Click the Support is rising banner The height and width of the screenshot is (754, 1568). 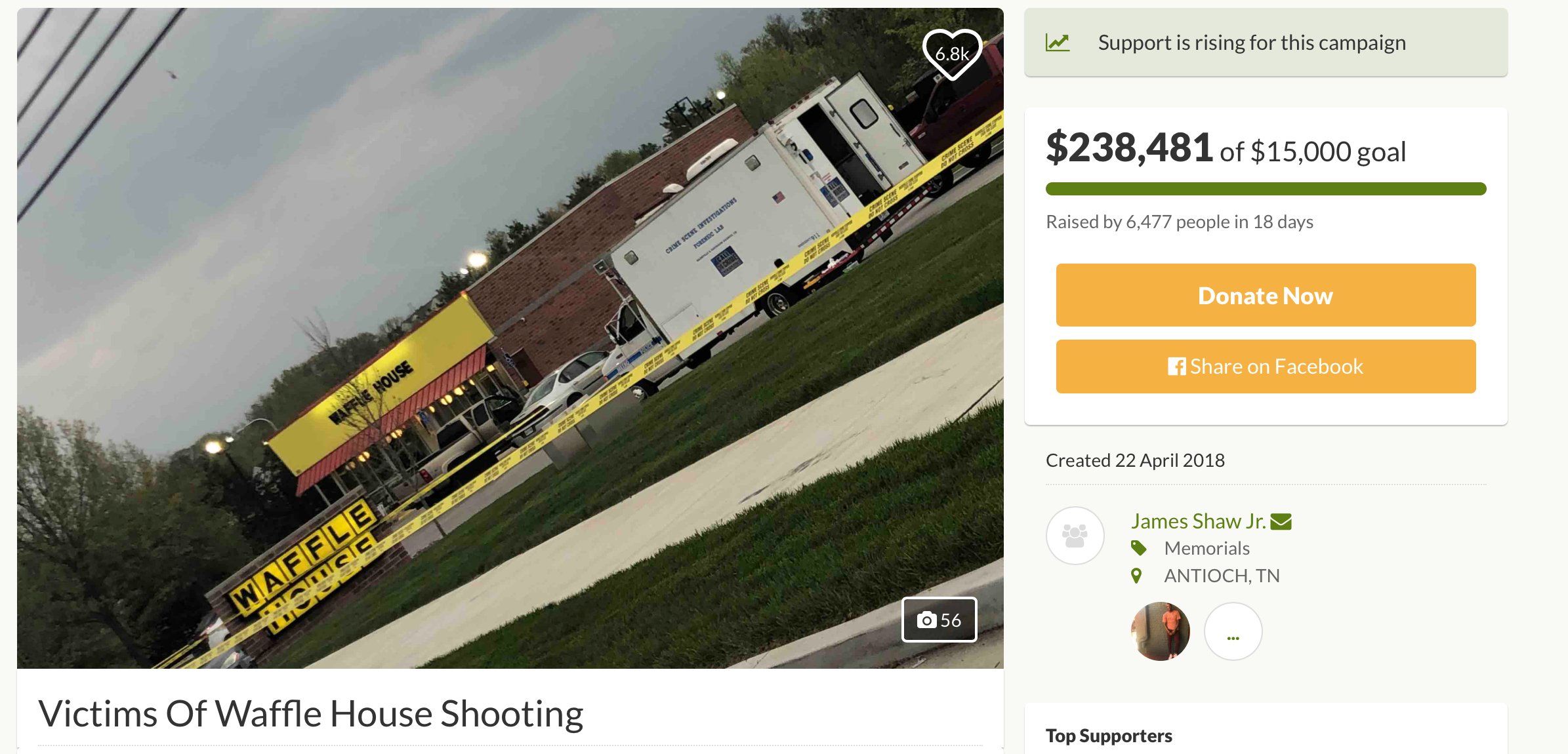click(x=1266, y=43)
